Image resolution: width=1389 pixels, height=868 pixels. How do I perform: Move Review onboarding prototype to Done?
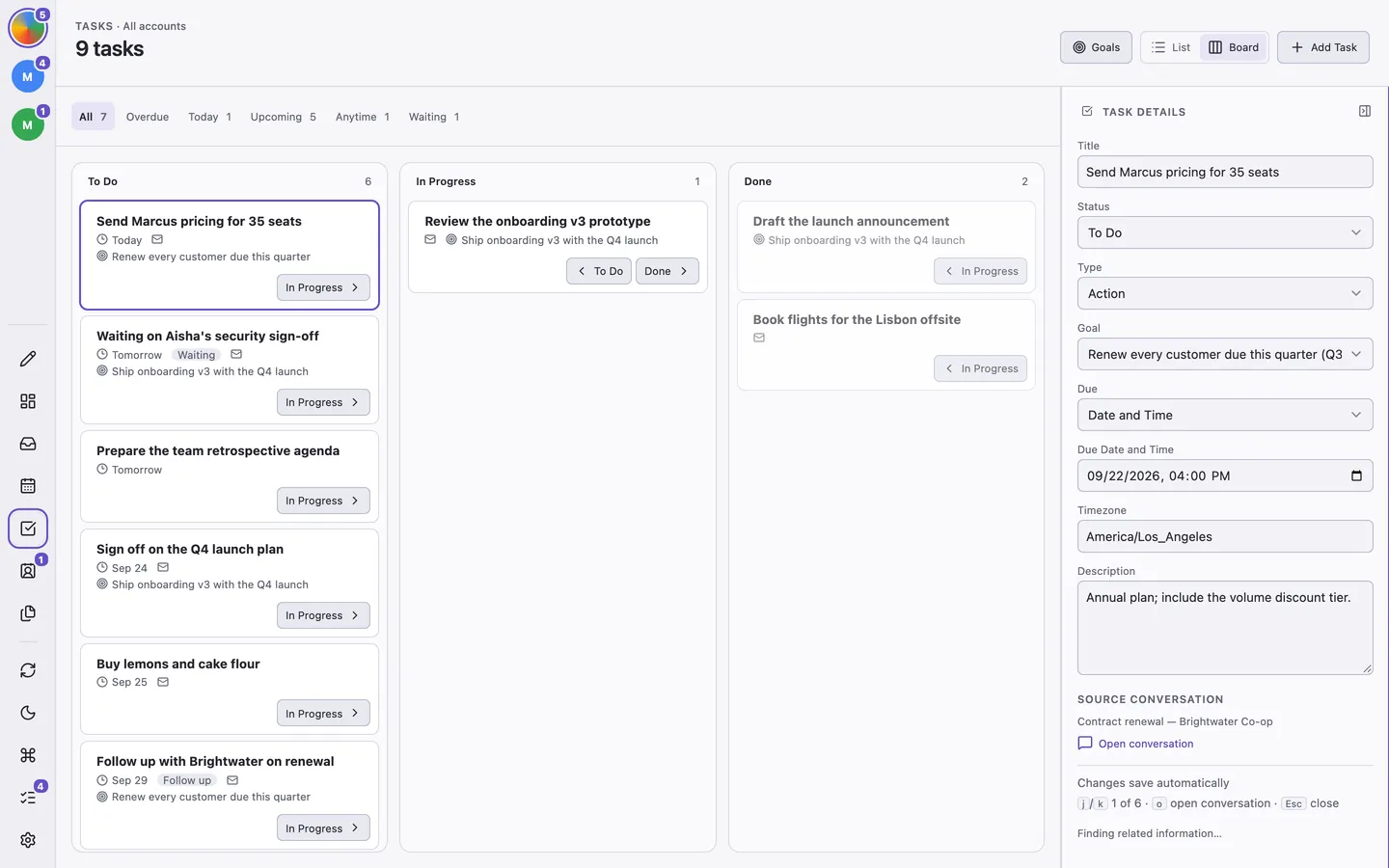pyautogui.click(x=667, y=271)
